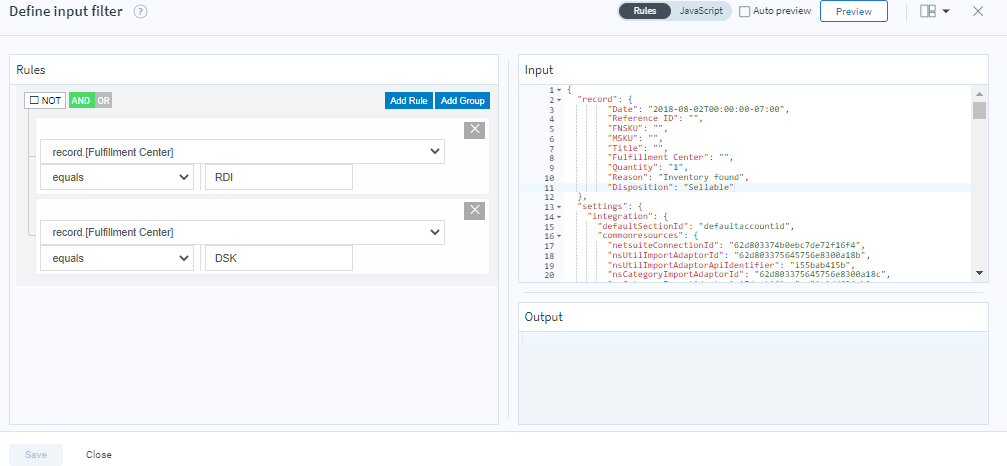The width and height of the screenshot is (1007, 466).
Task: Click the "Disposition": "Sellable" line
Action: pyautogui.click(x=670, y=187)
